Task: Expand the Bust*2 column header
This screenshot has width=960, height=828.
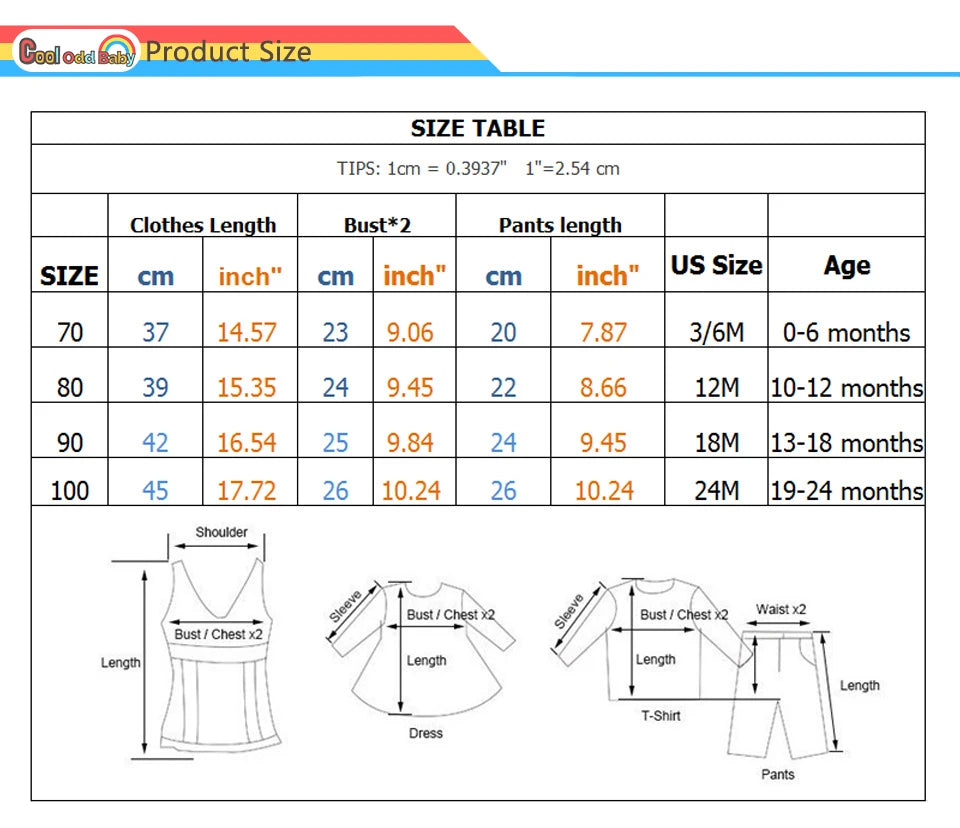Action: [x=376, y=226]
